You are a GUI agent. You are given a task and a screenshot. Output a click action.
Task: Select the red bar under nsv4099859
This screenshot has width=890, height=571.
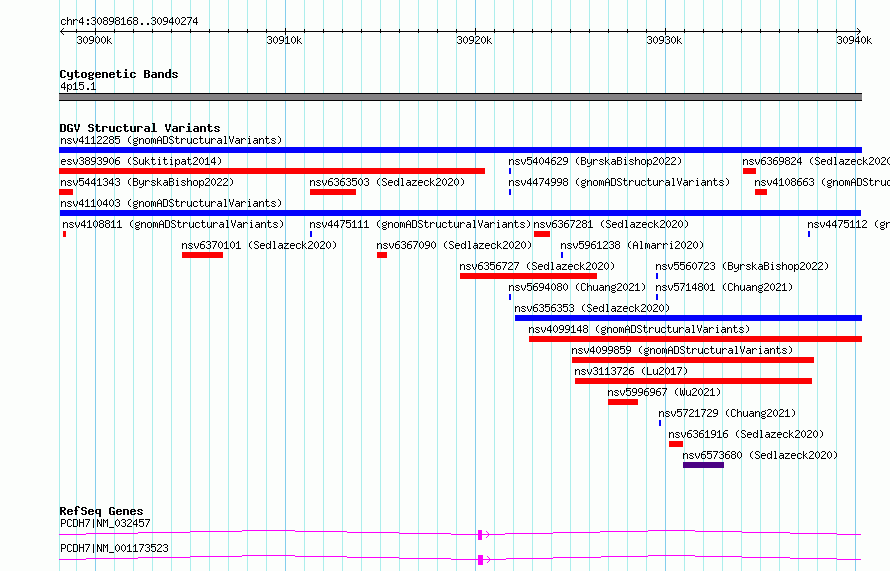(693, 360)
